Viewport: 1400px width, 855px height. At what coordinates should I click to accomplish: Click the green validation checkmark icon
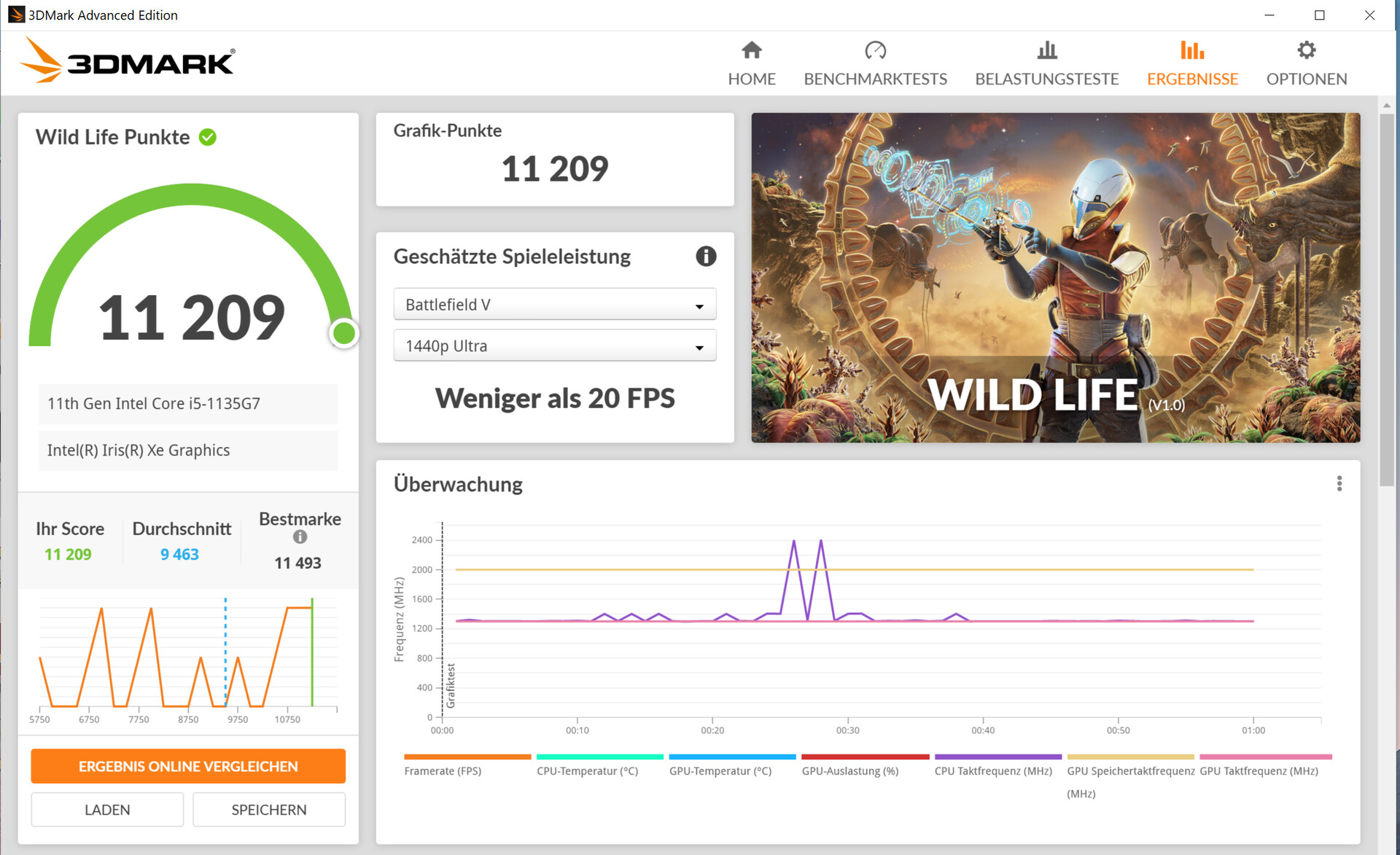[x=208, y=137]
